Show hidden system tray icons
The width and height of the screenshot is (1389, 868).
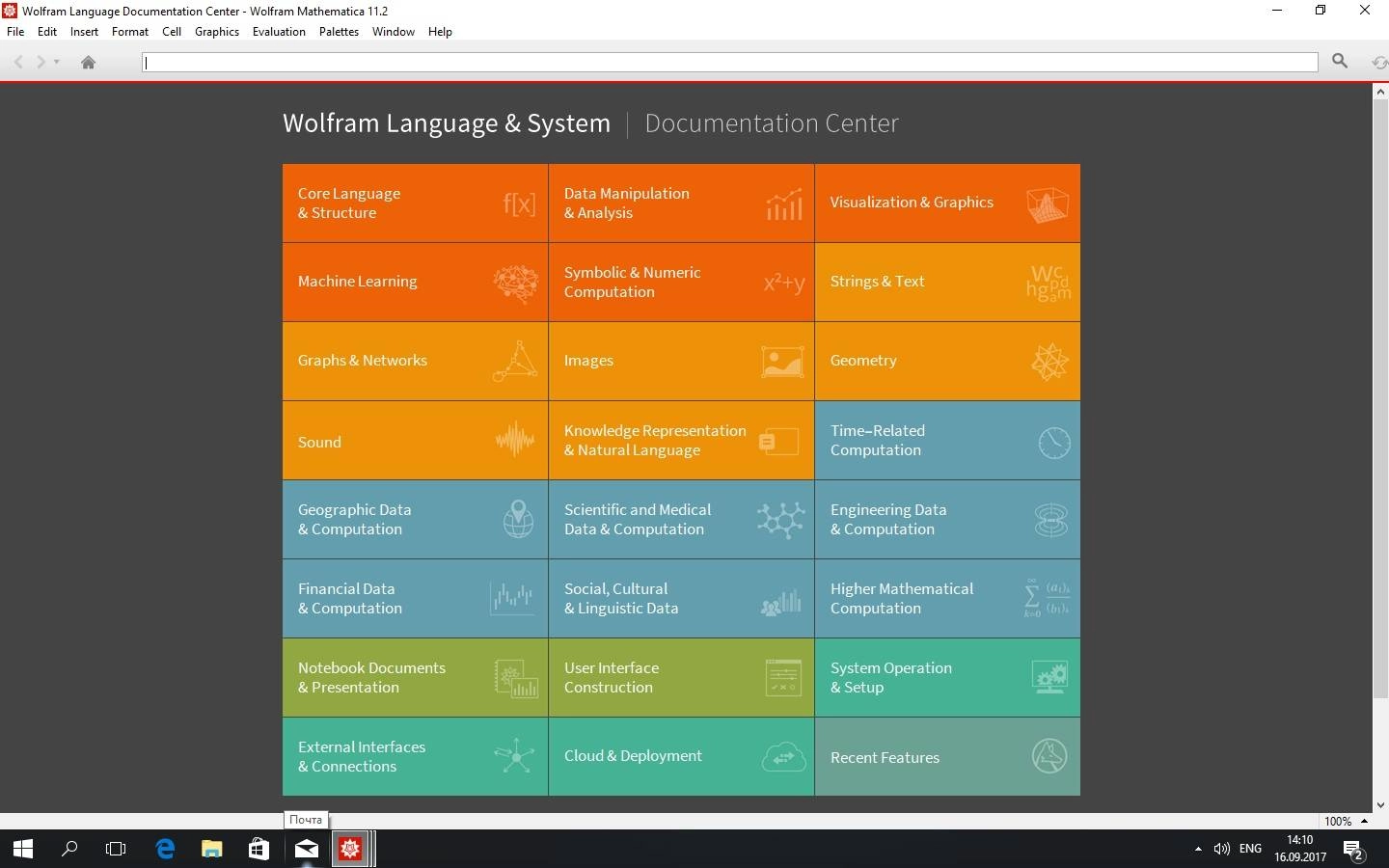pos(1198,849)
